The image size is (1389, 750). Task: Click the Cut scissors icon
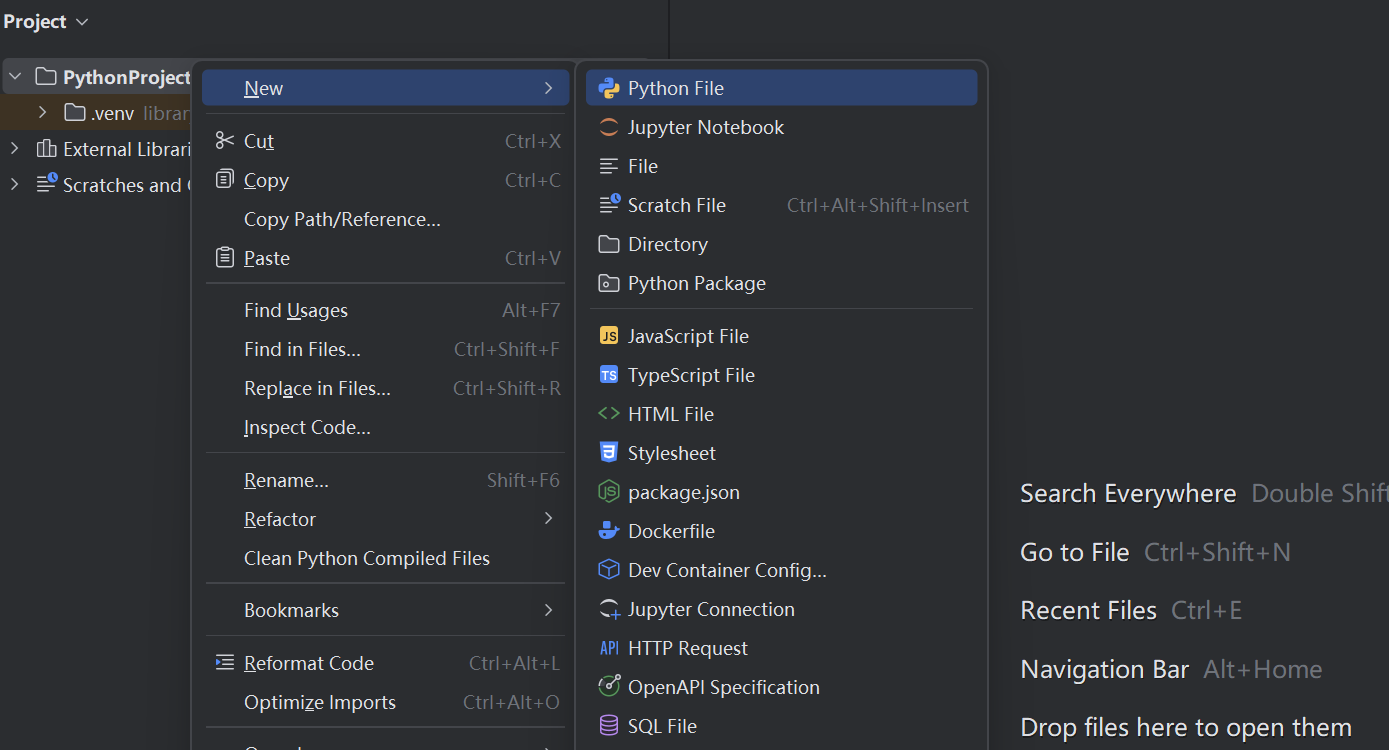[x=225, y=141]
